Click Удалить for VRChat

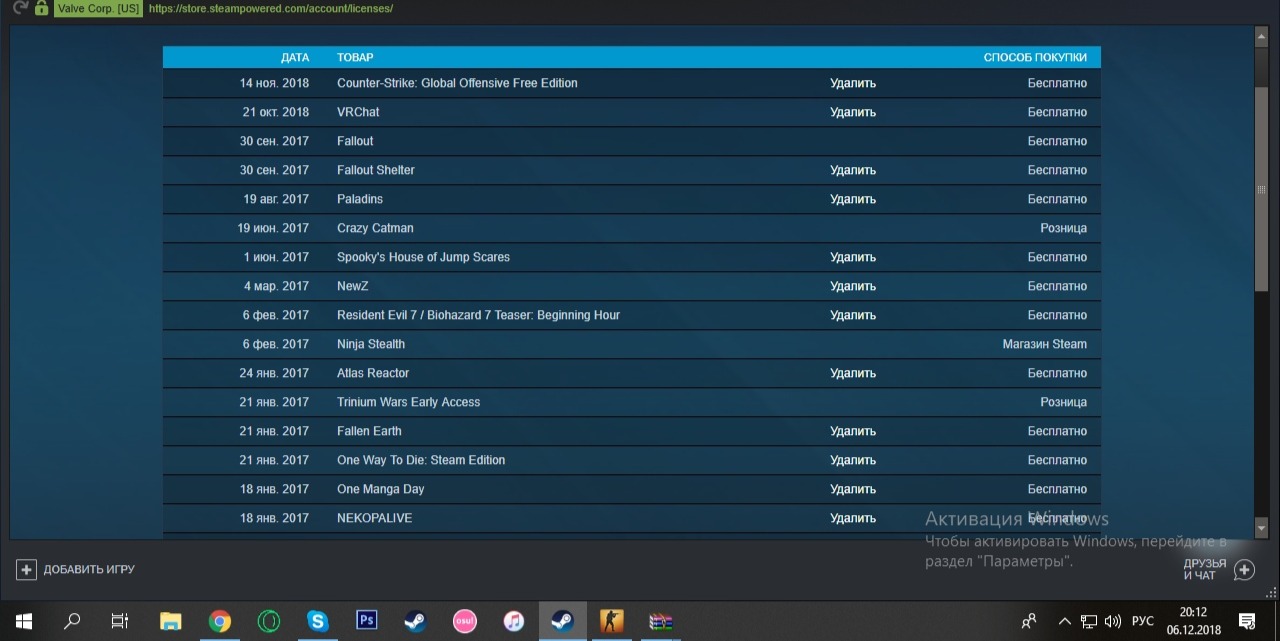[852, 112]
